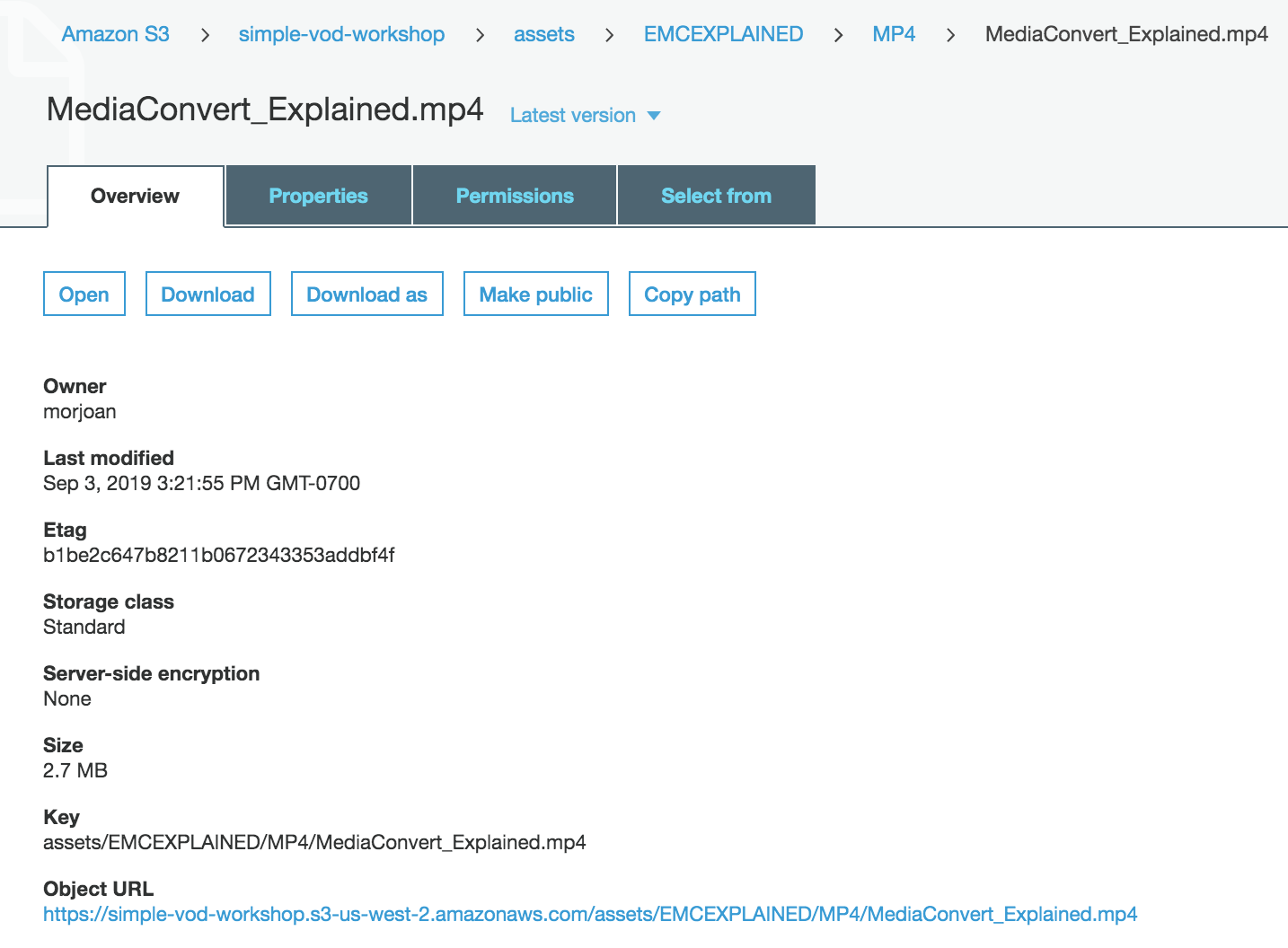1288x948 pixels.
Task: Open the EMCEXPLAINED folder breadcrumb
Action: 723,34
